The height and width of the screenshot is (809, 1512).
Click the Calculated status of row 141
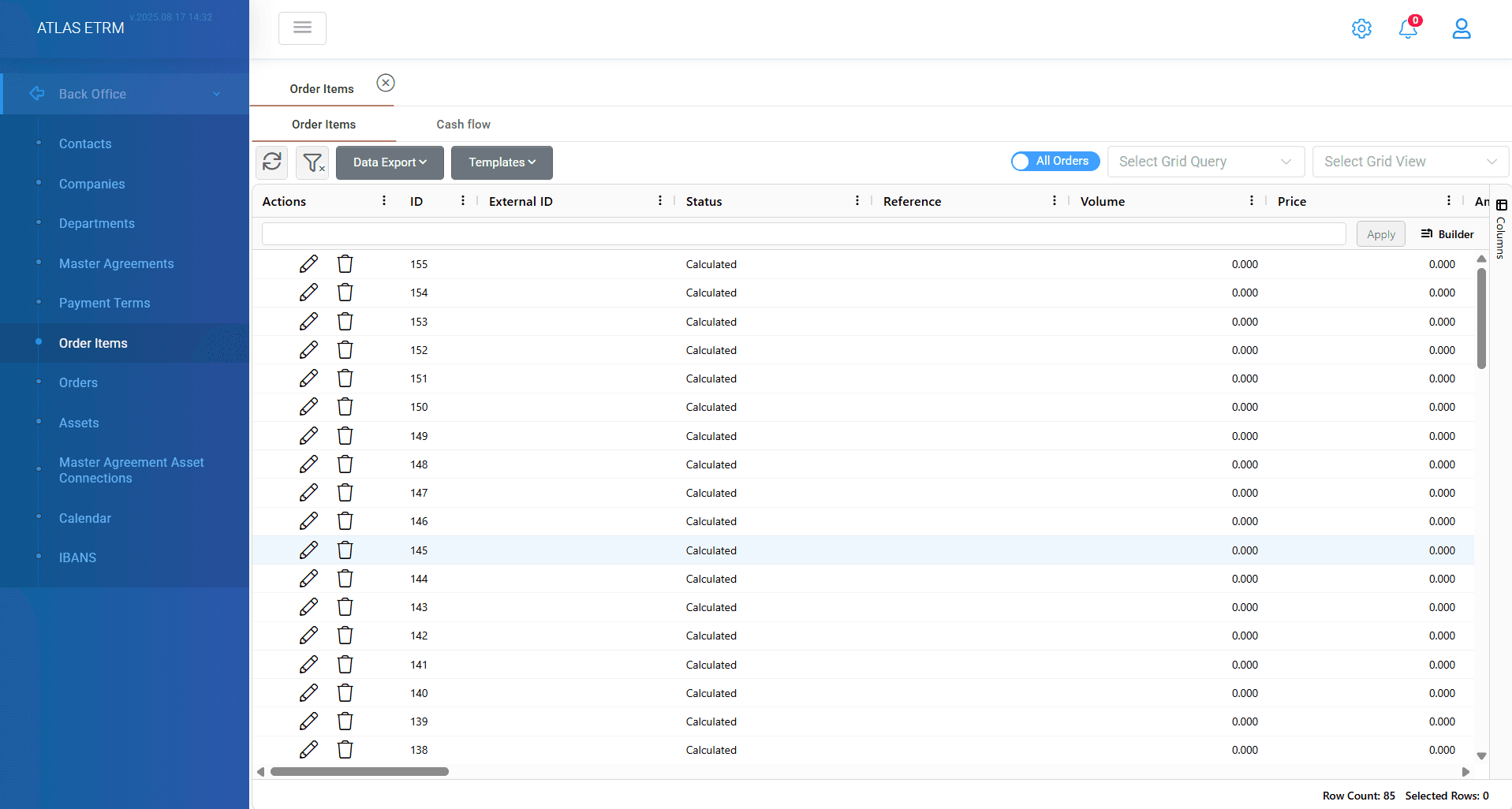tap(711, 665)
